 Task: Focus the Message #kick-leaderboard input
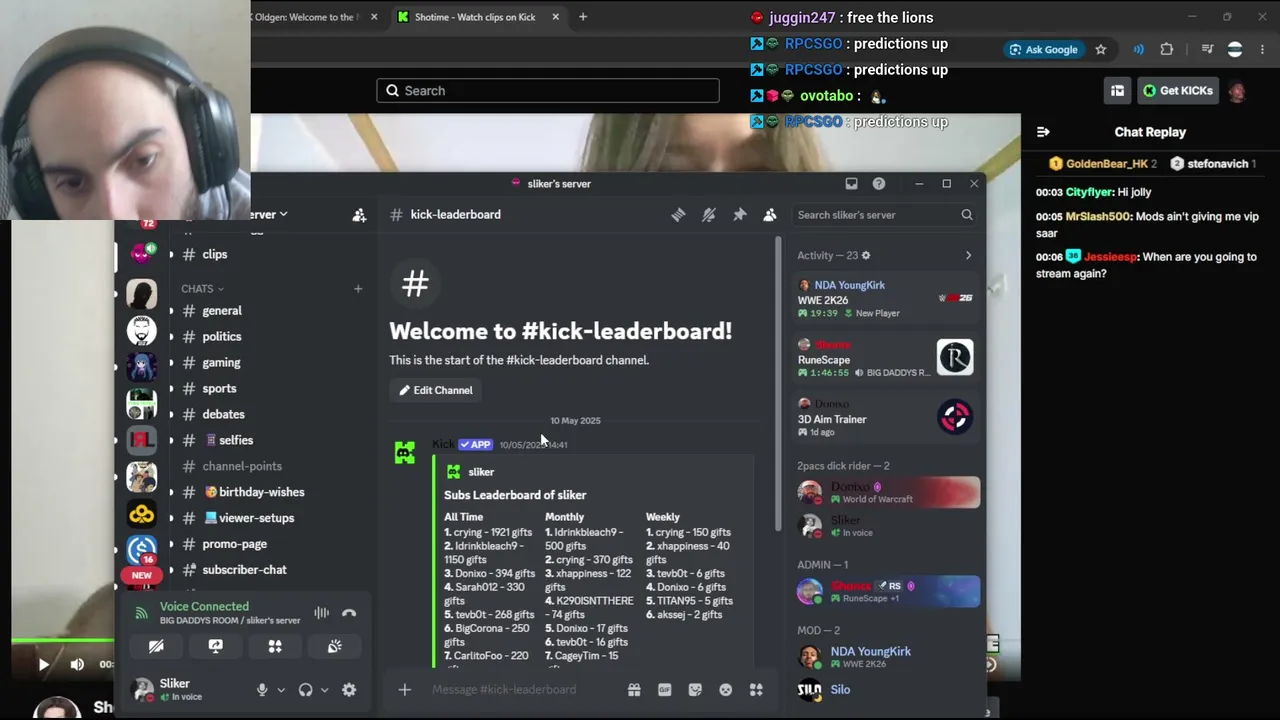pos(520,689)
